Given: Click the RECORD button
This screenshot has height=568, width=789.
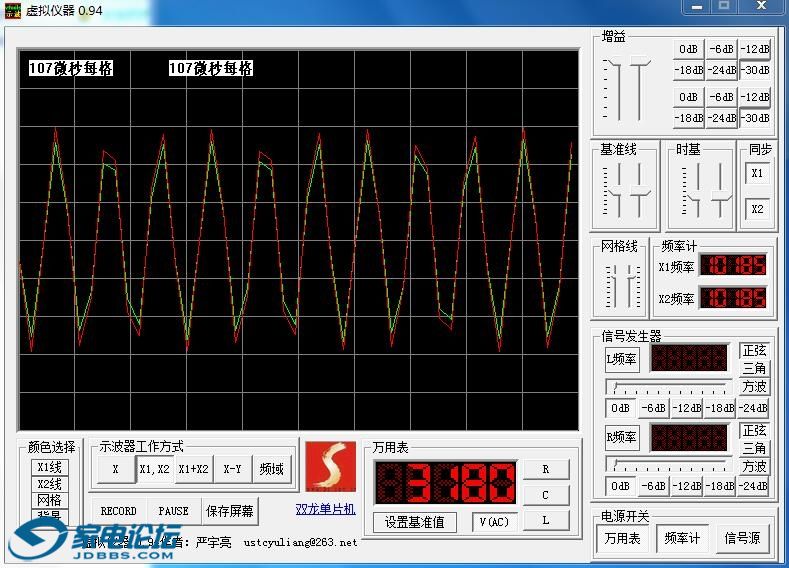Looking at the screenshot, I should coord(119,511).
